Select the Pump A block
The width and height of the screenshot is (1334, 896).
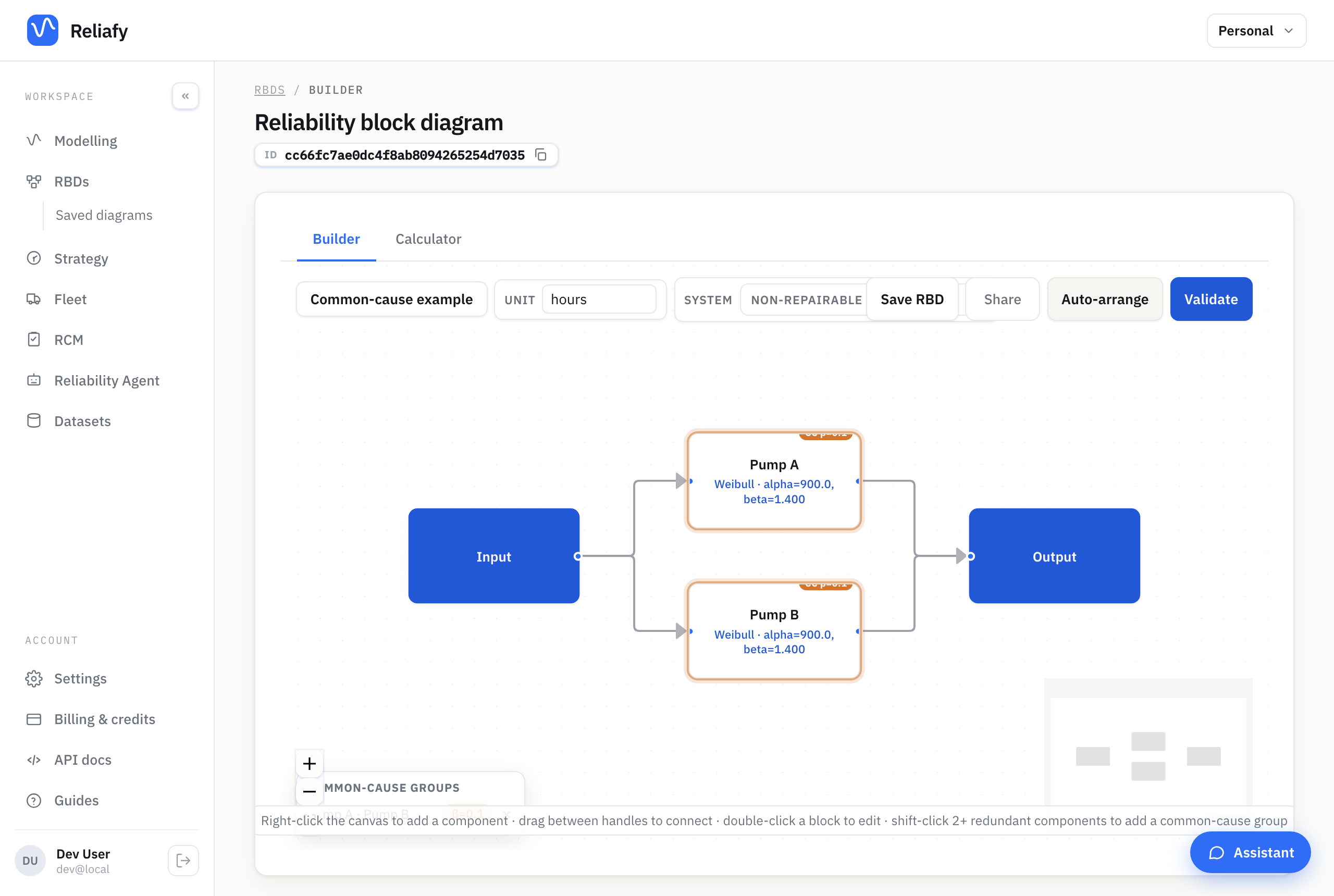[774, 481]
